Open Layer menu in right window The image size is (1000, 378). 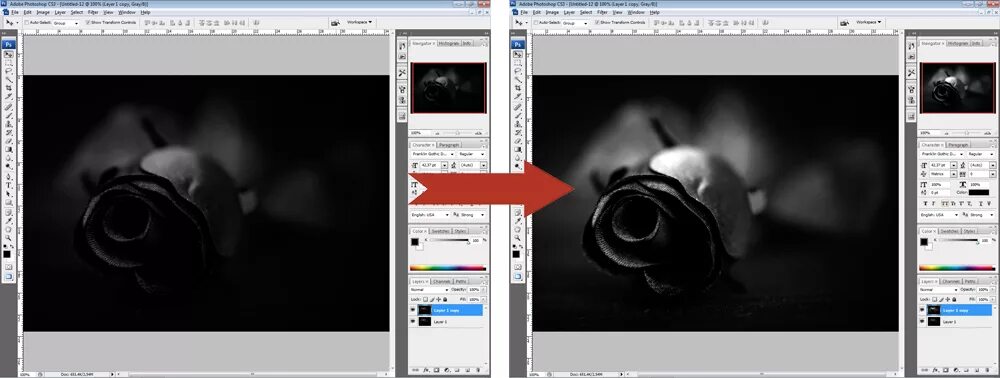(x=570, y=12)
